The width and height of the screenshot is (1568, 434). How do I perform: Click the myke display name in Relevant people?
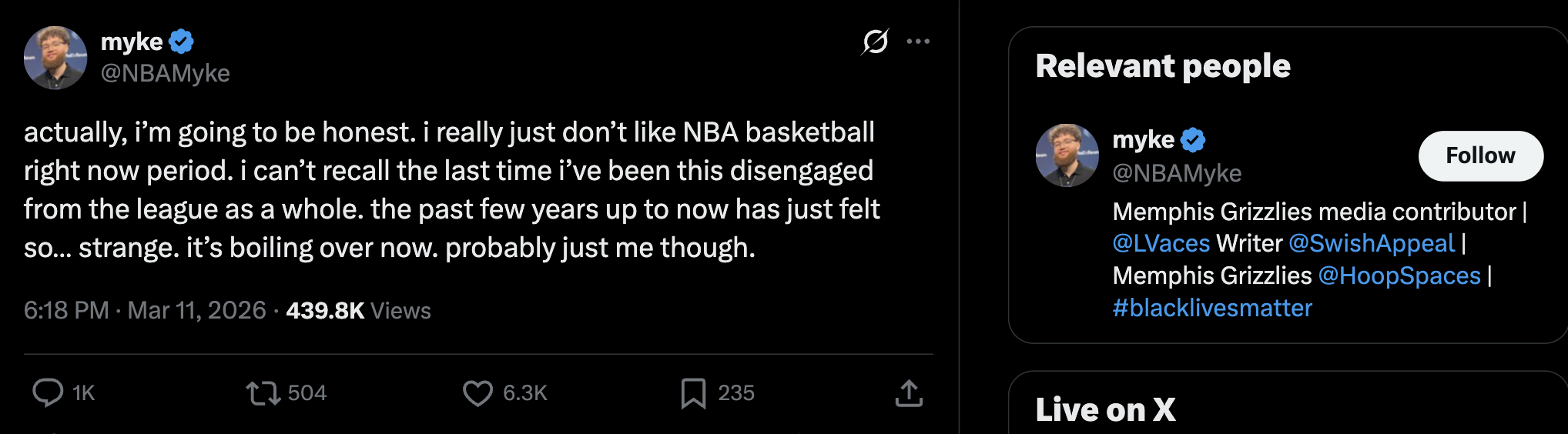(1143, 140)
